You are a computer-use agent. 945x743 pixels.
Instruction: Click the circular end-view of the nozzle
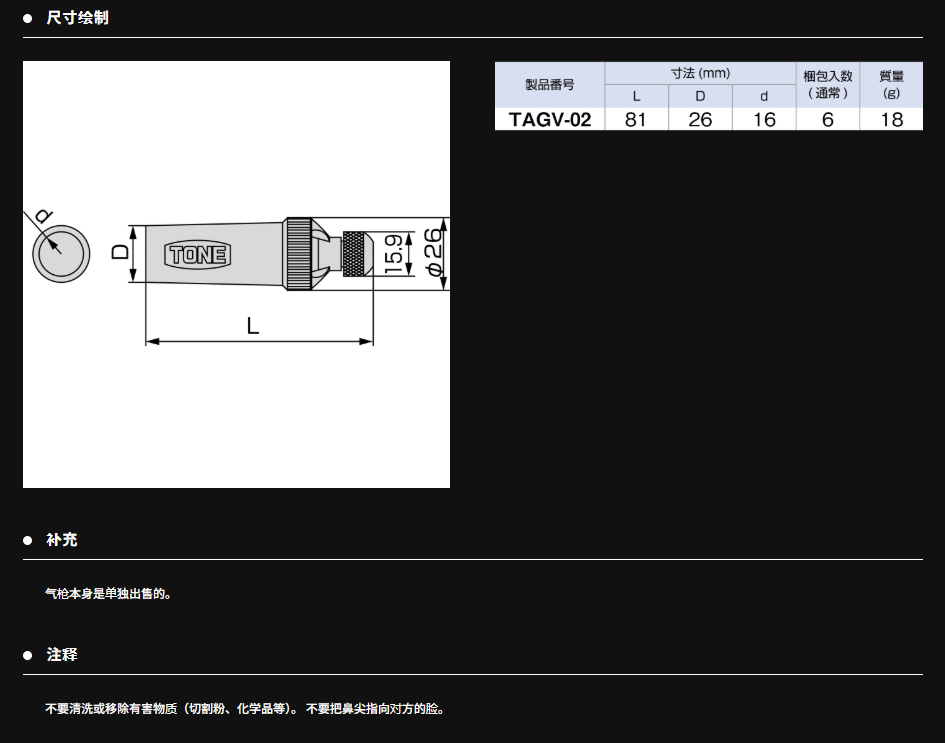tap(61, 254)
